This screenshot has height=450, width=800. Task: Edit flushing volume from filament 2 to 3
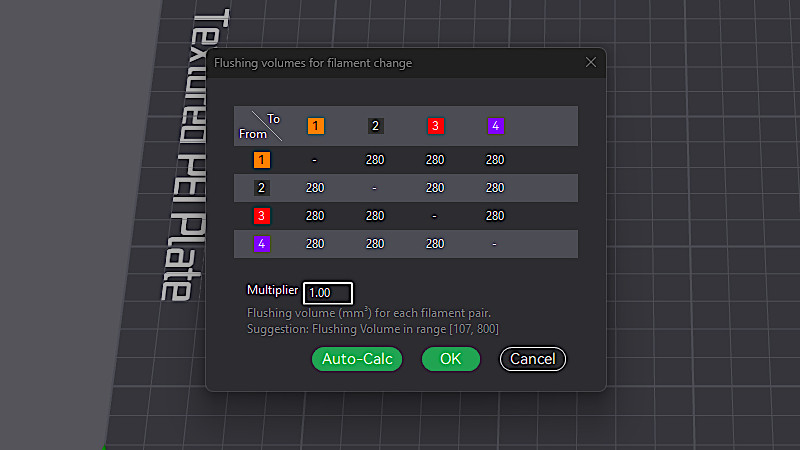435,188
